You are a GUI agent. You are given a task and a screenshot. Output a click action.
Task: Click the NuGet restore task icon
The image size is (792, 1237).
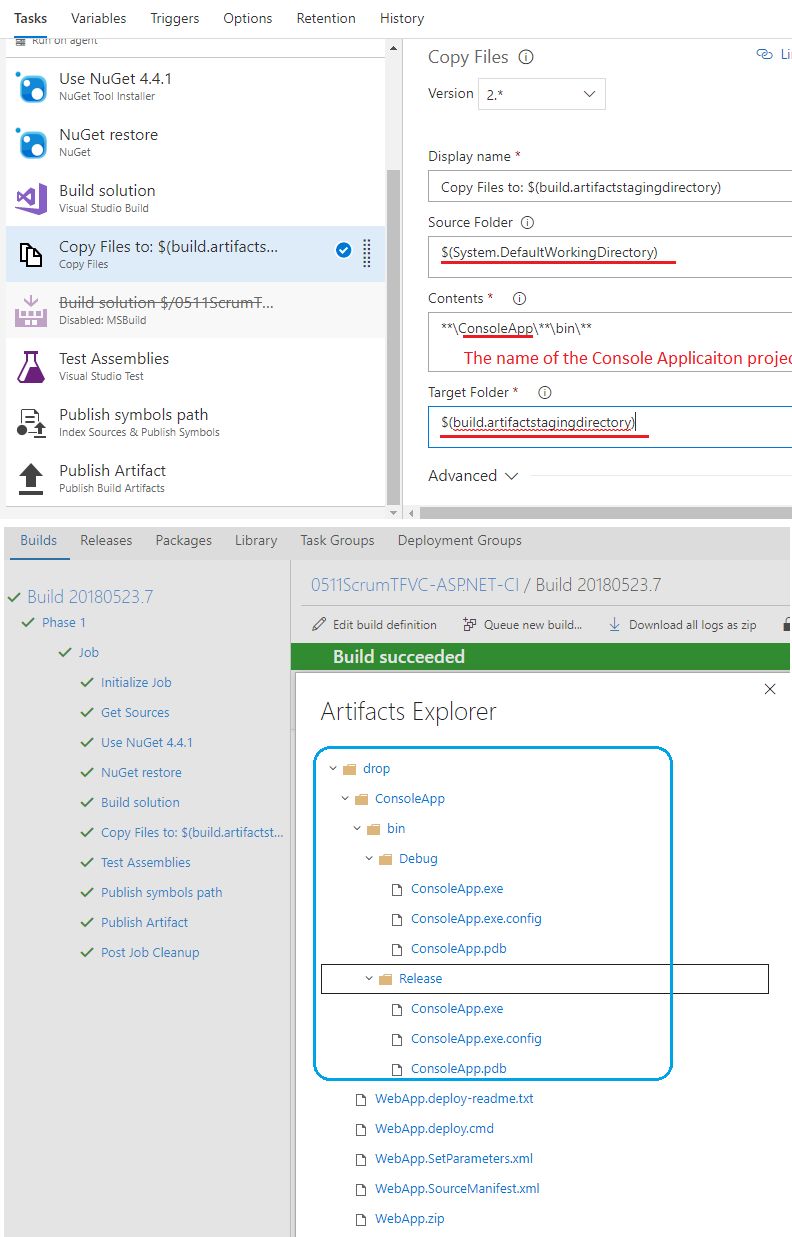coord(32,143)
